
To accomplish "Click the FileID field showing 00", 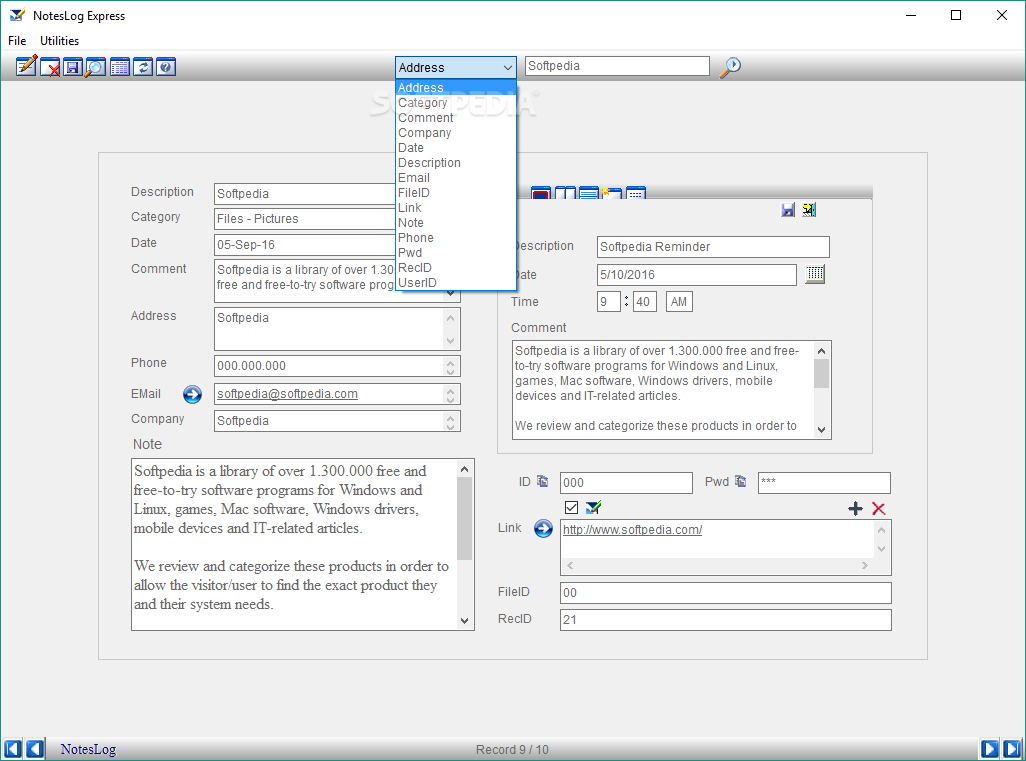I will [x=726, y=593].
